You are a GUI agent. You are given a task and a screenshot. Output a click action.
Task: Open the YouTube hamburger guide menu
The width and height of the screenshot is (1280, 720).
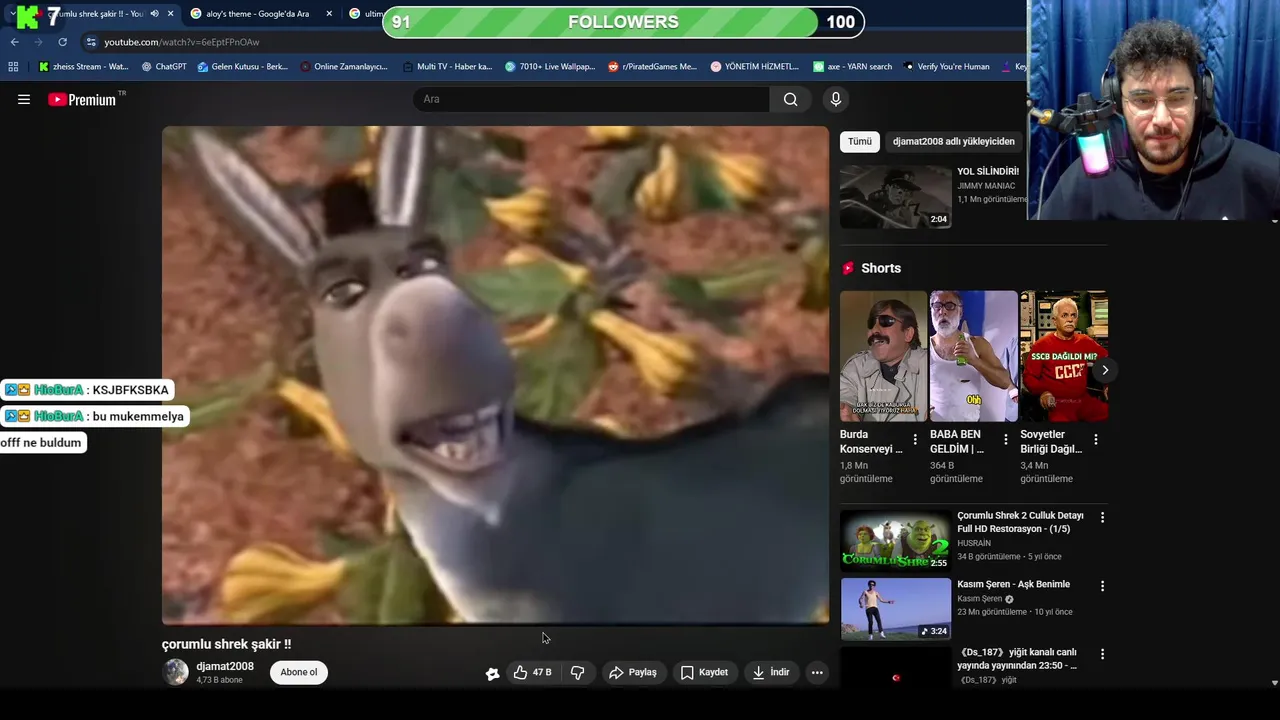(x=24, y=99)
